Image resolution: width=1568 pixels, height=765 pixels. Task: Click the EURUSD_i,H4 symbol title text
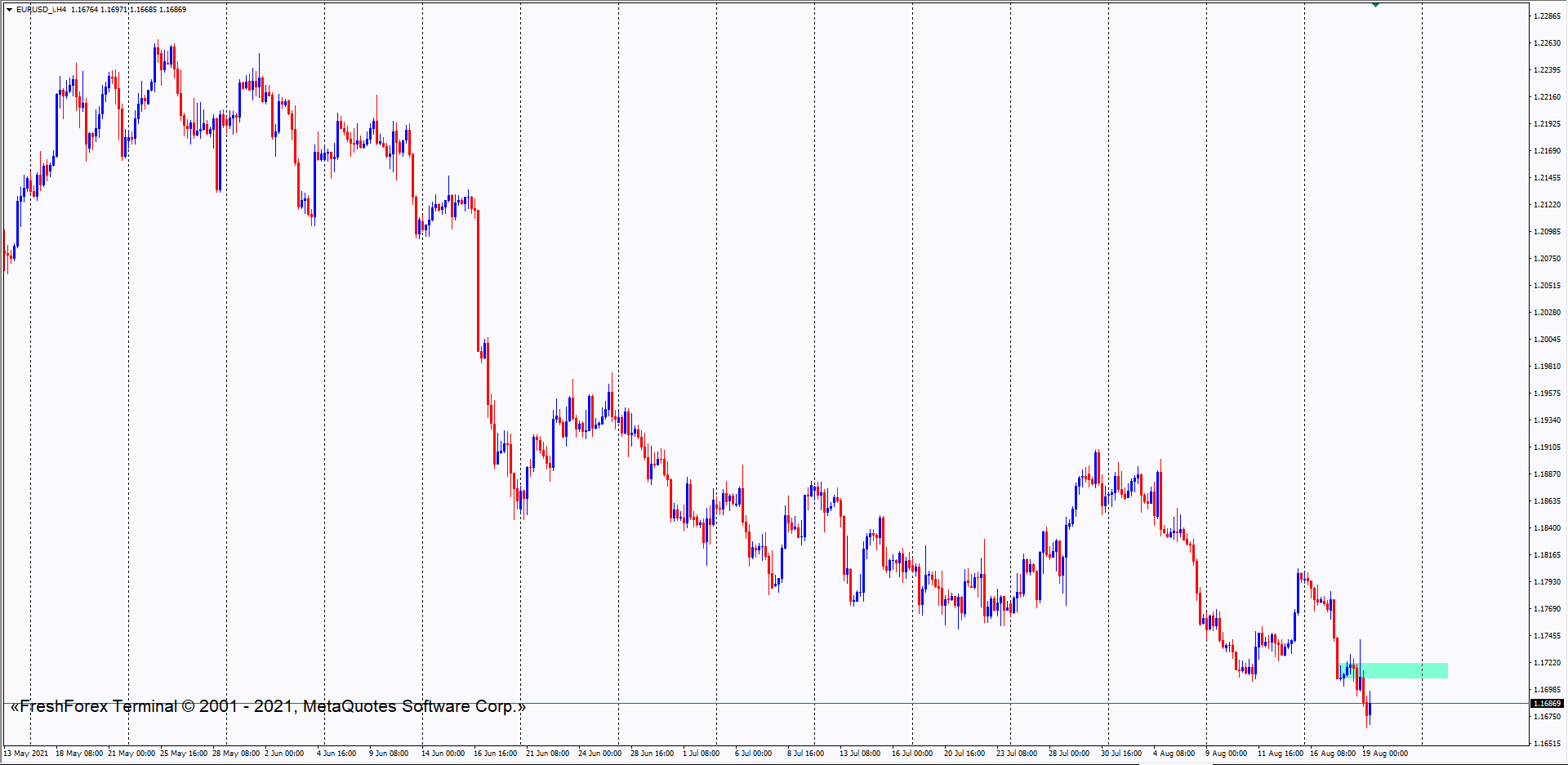tap(41, 10)
